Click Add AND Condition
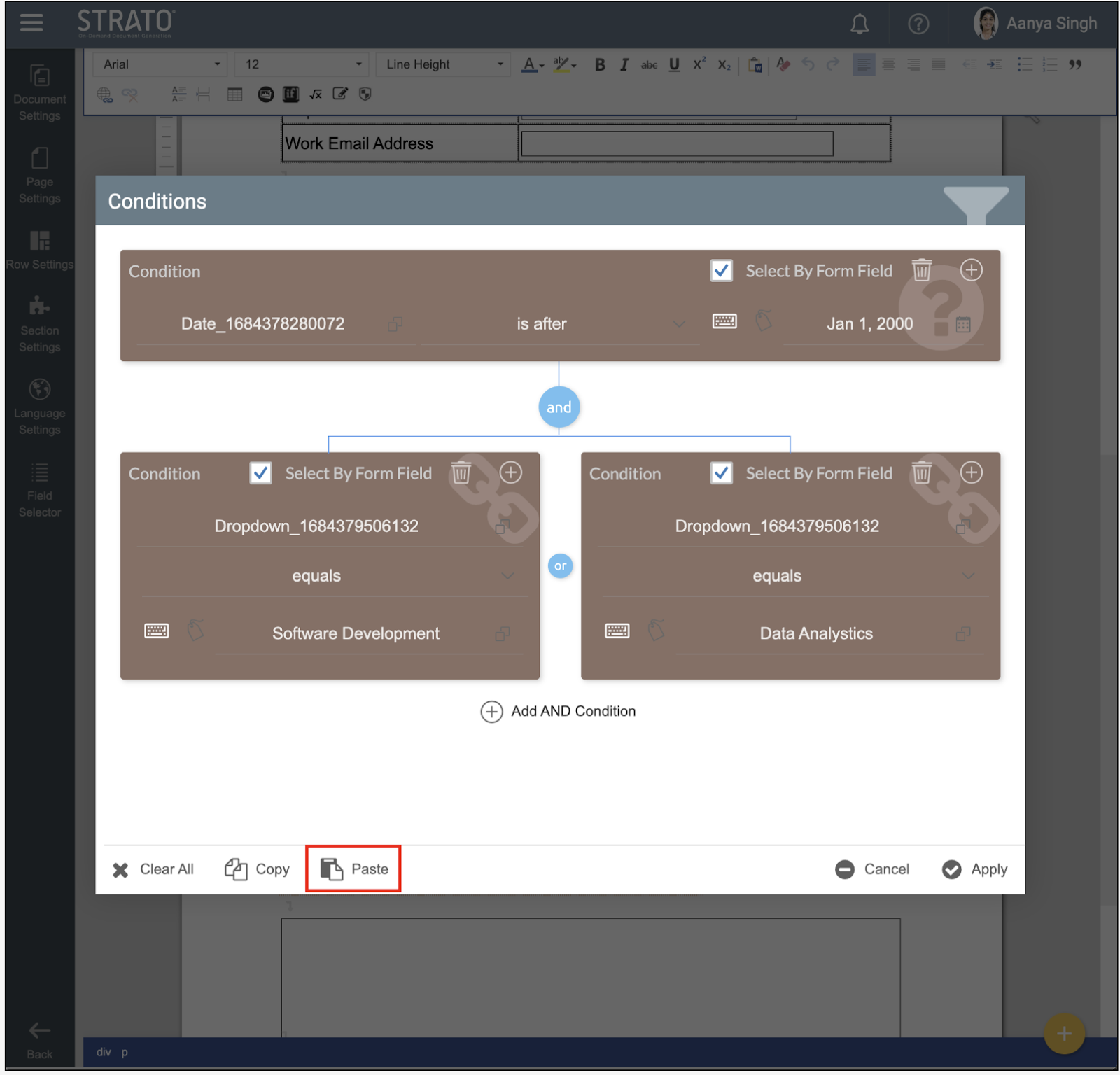 tap(559, 711)
